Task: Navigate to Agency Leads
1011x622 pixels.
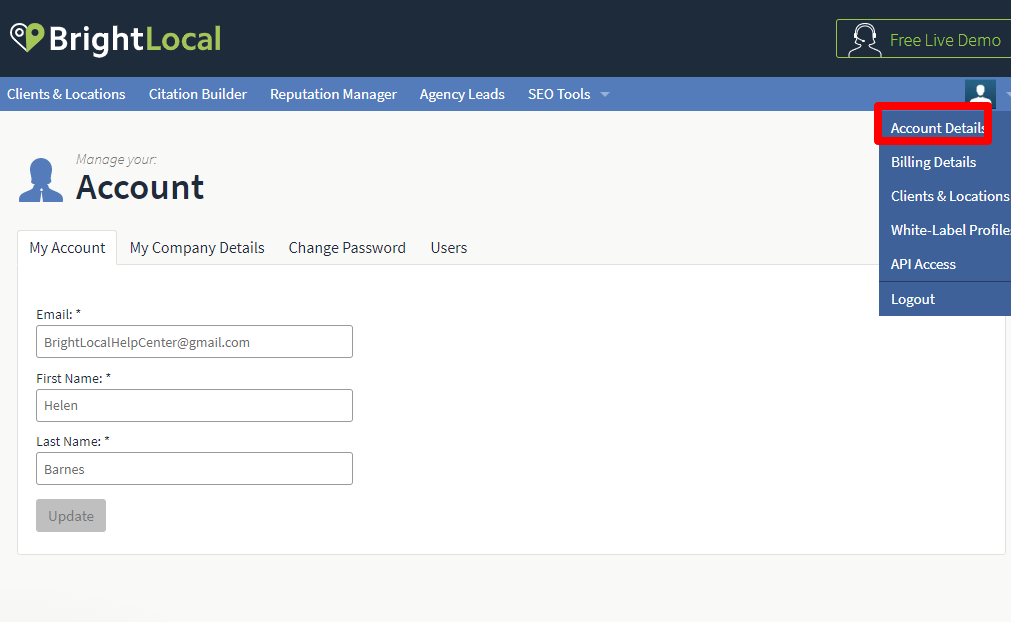Action: tap(462, 94)
